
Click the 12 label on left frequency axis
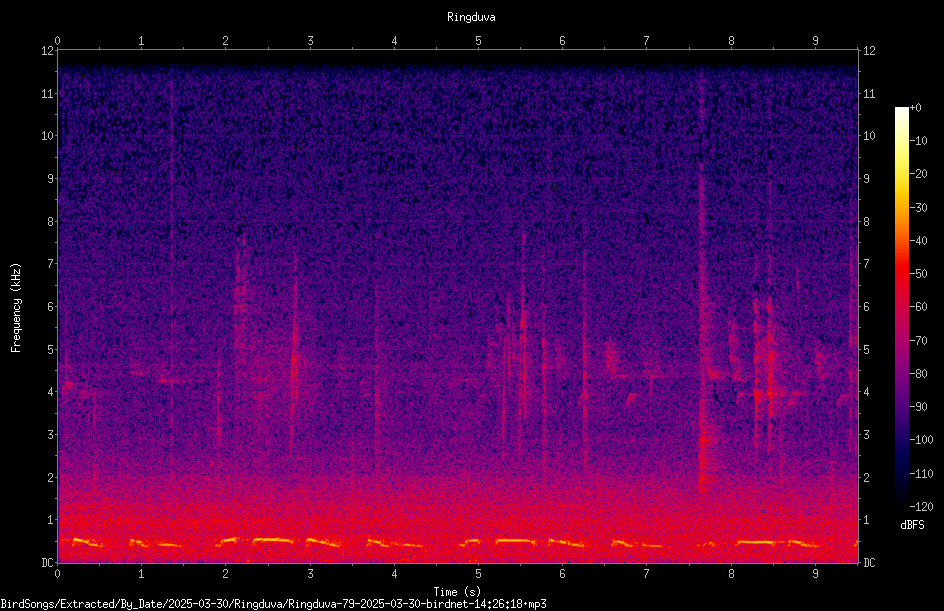tap(48, 51)
